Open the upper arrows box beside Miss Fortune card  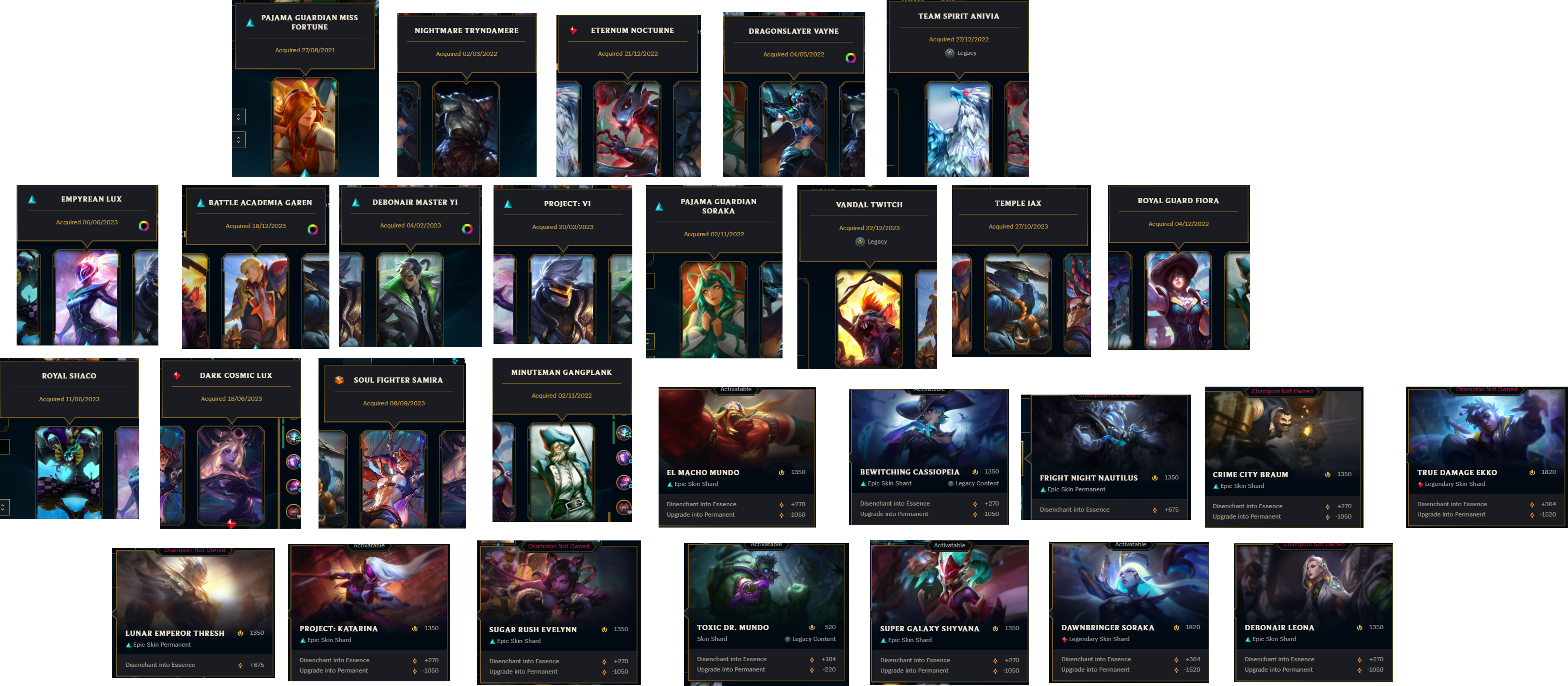[x=239, y=117]
